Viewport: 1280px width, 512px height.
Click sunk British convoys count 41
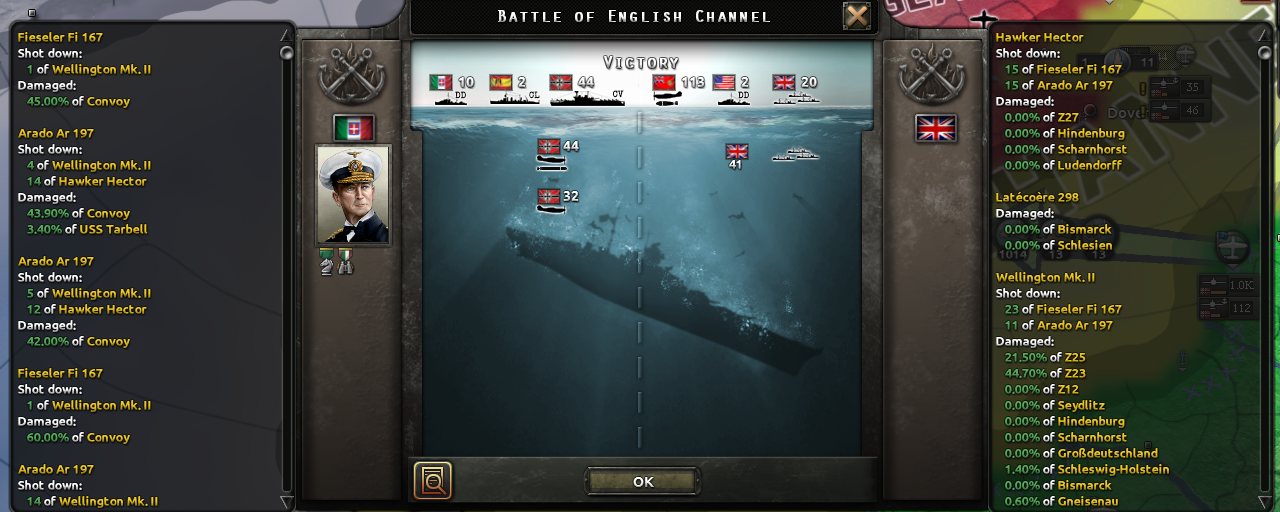(736, 157)
